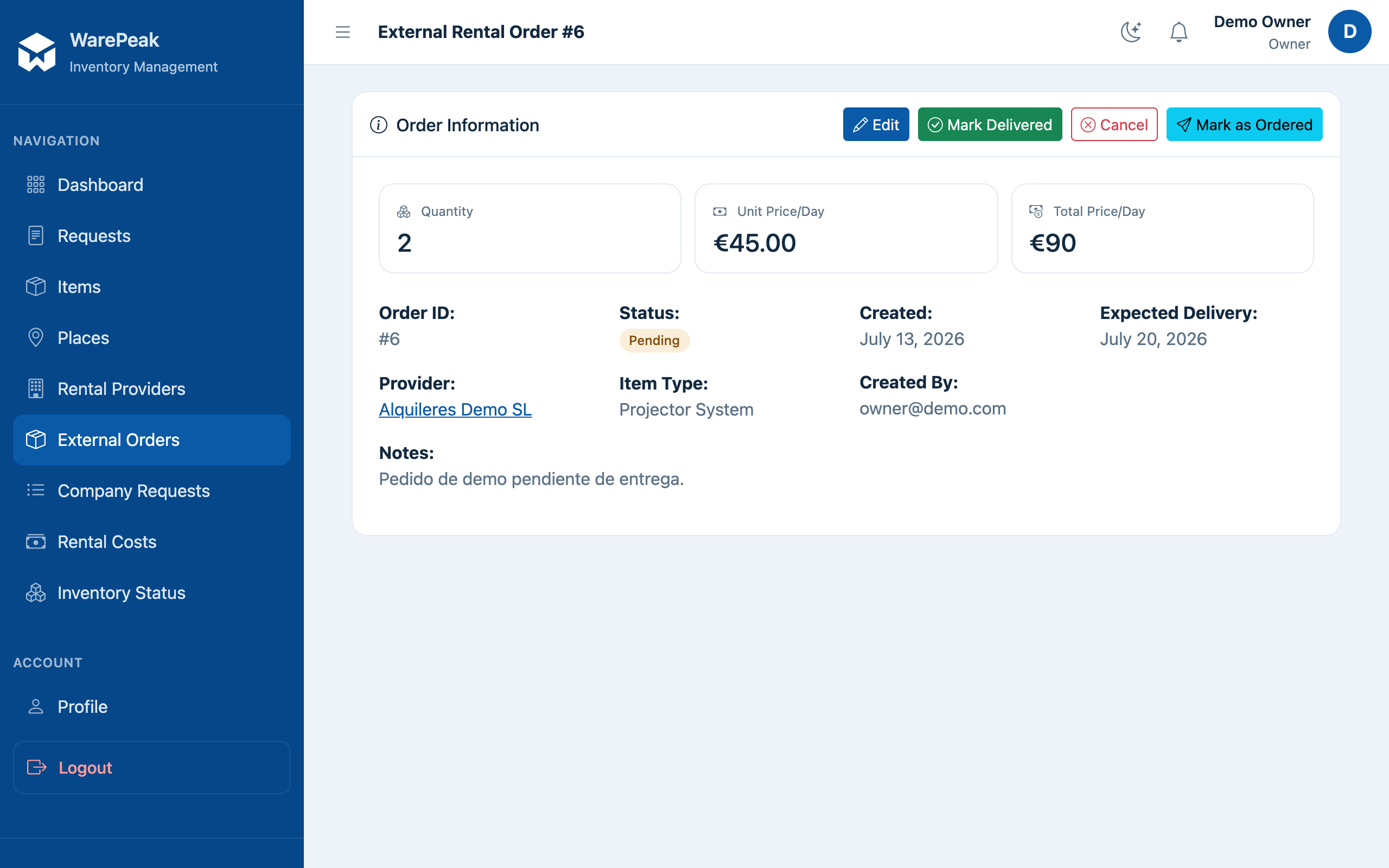Viewport: 1389px width, 868px height.
Task: Click the External Orders package icon
Action: point(36,440)
